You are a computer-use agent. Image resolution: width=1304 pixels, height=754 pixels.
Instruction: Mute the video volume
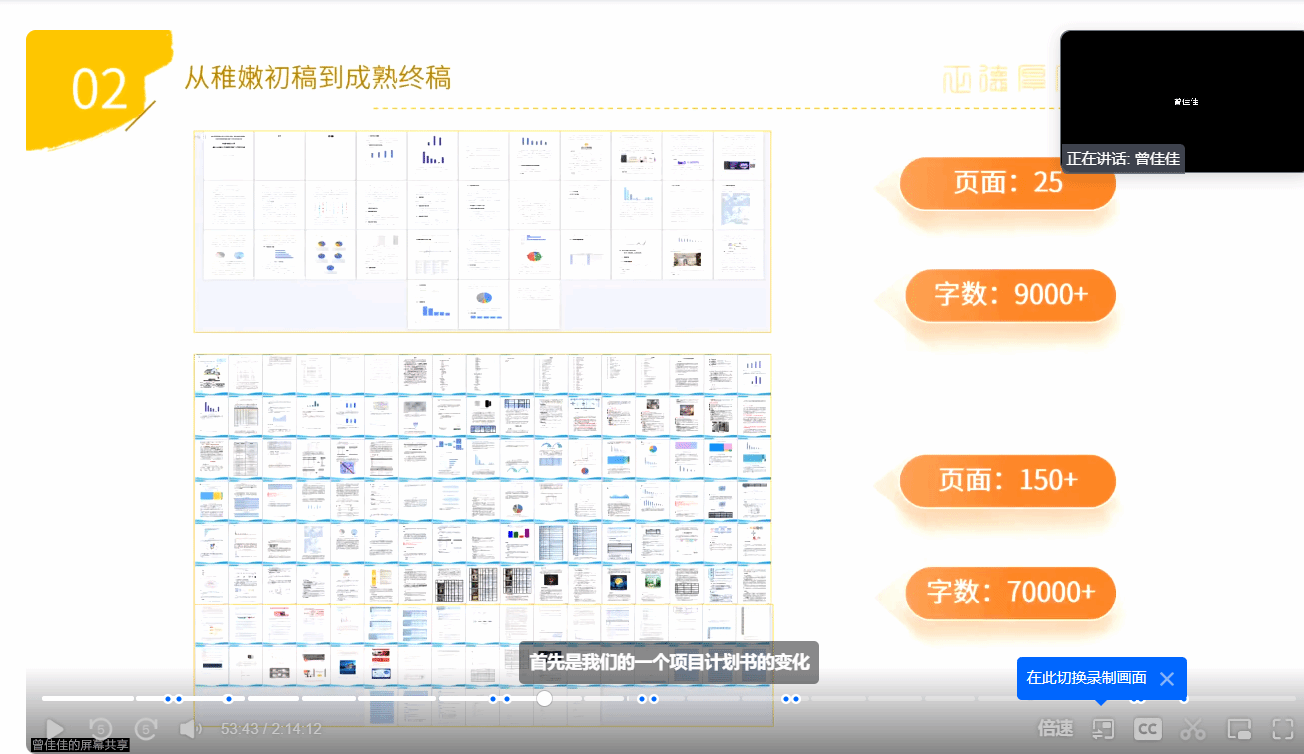(190, 729)
